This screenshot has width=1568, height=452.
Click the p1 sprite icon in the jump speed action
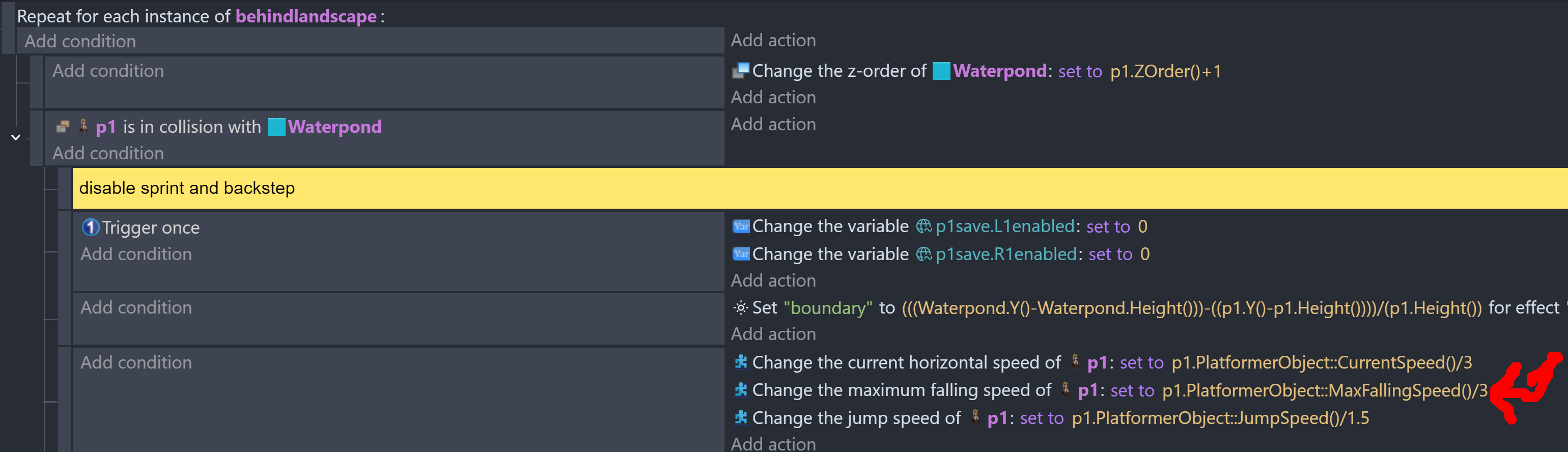(x=975, y=417)
